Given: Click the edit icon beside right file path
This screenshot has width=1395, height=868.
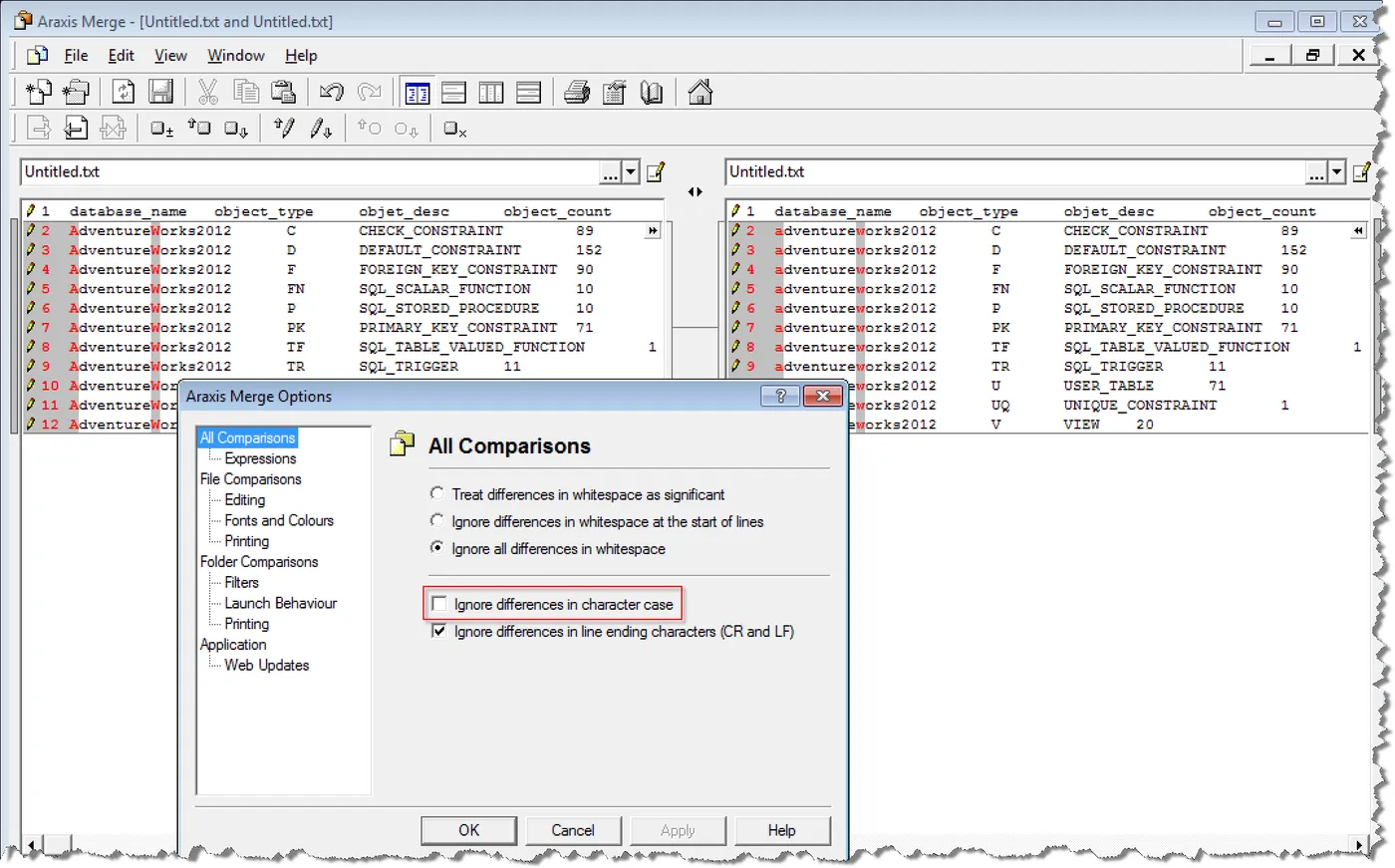Looking at the screenshot, I should tap(1361, 172).
